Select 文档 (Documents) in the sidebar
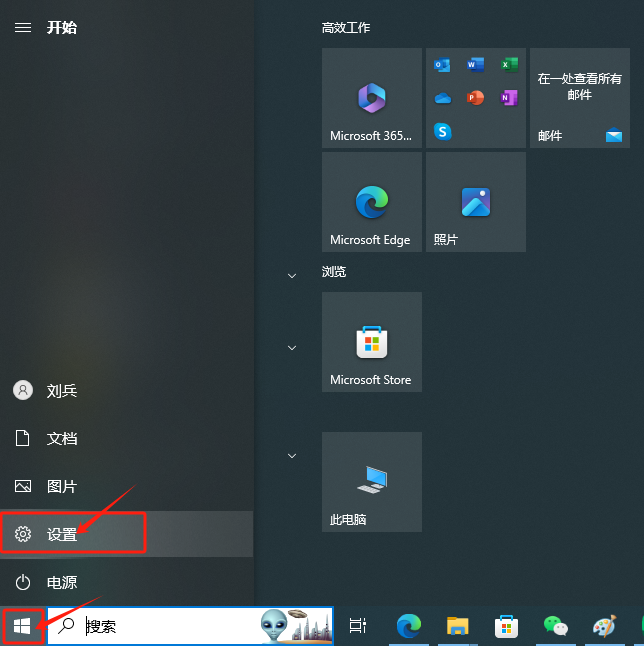The height and width of the screenshot is (646, 644). [x=62, y=438]
